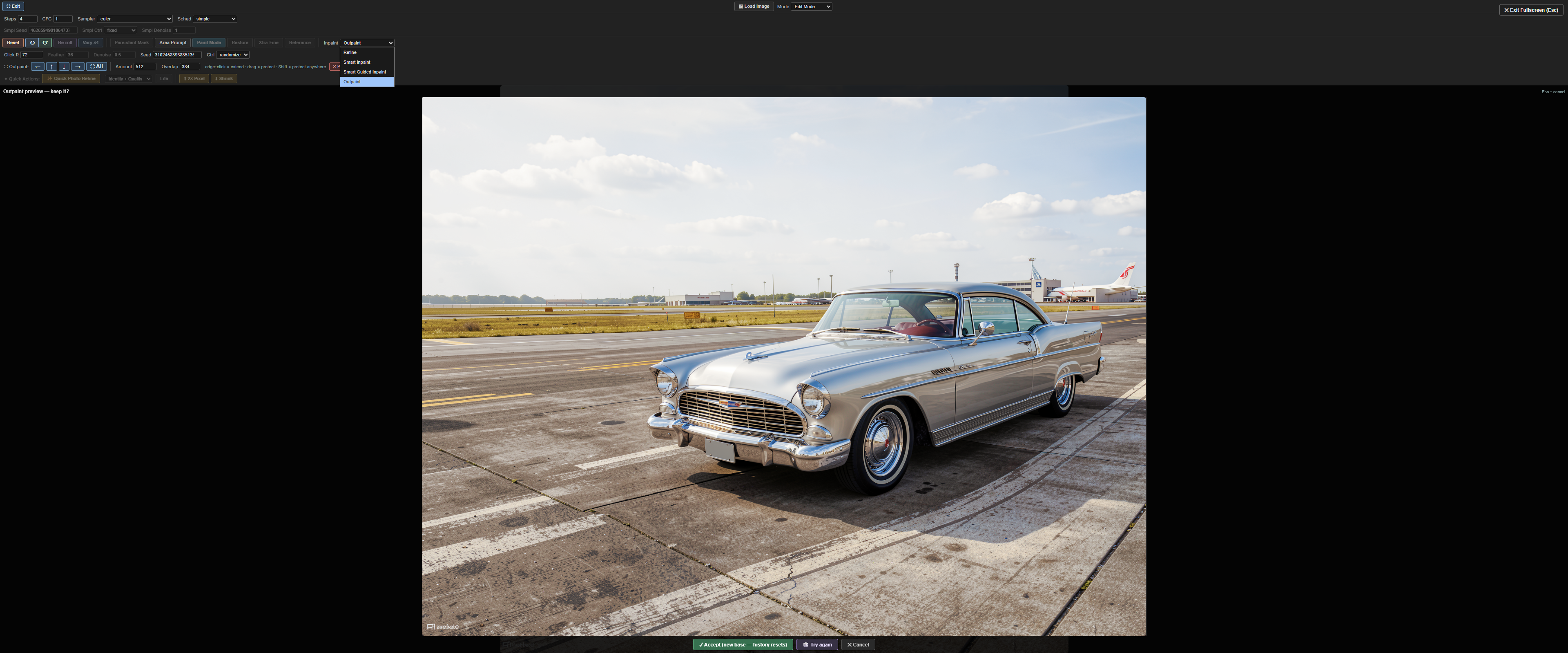Viewport: 1568px width, 653px height.
Task: Exit fullscreen using the top-right button
Action: pyautogui.click(x=1531, y=10)
